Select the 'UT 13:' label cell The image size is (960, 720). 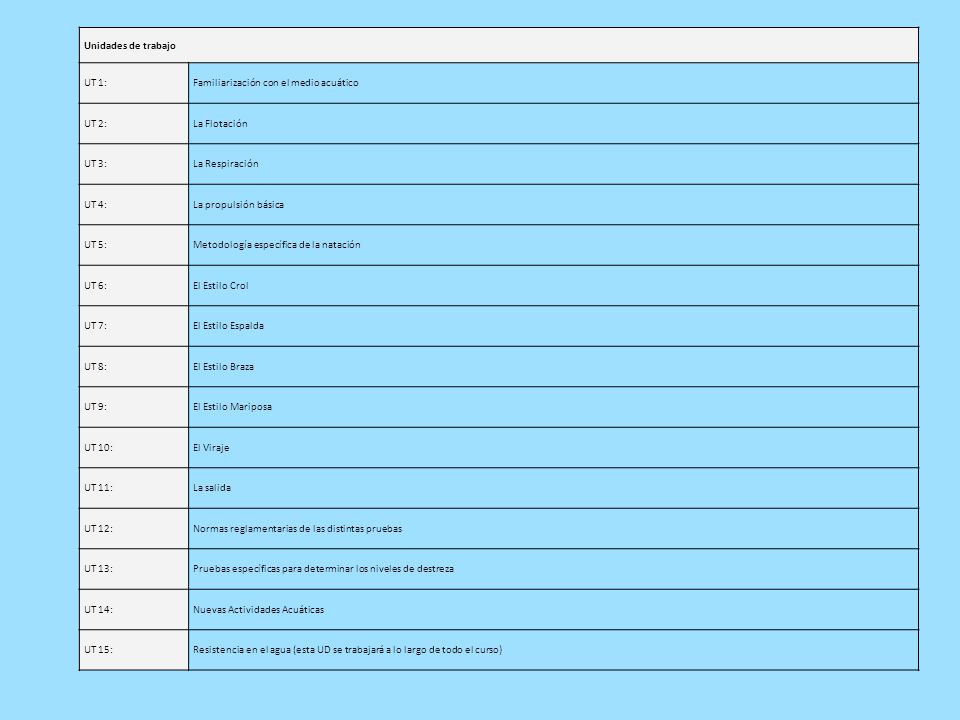point(134,569)
